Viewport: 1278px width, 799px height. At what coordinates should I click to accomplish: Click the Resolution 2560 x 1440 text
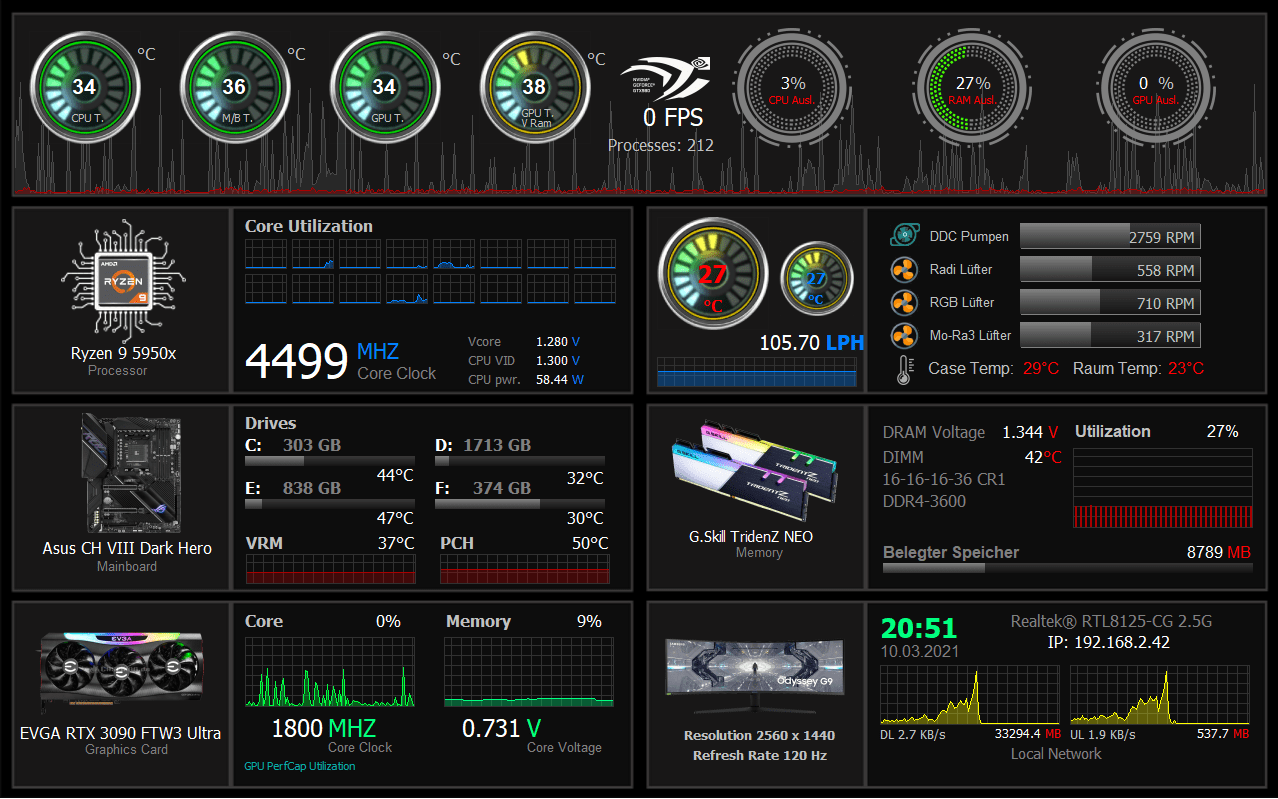(760, 735)
